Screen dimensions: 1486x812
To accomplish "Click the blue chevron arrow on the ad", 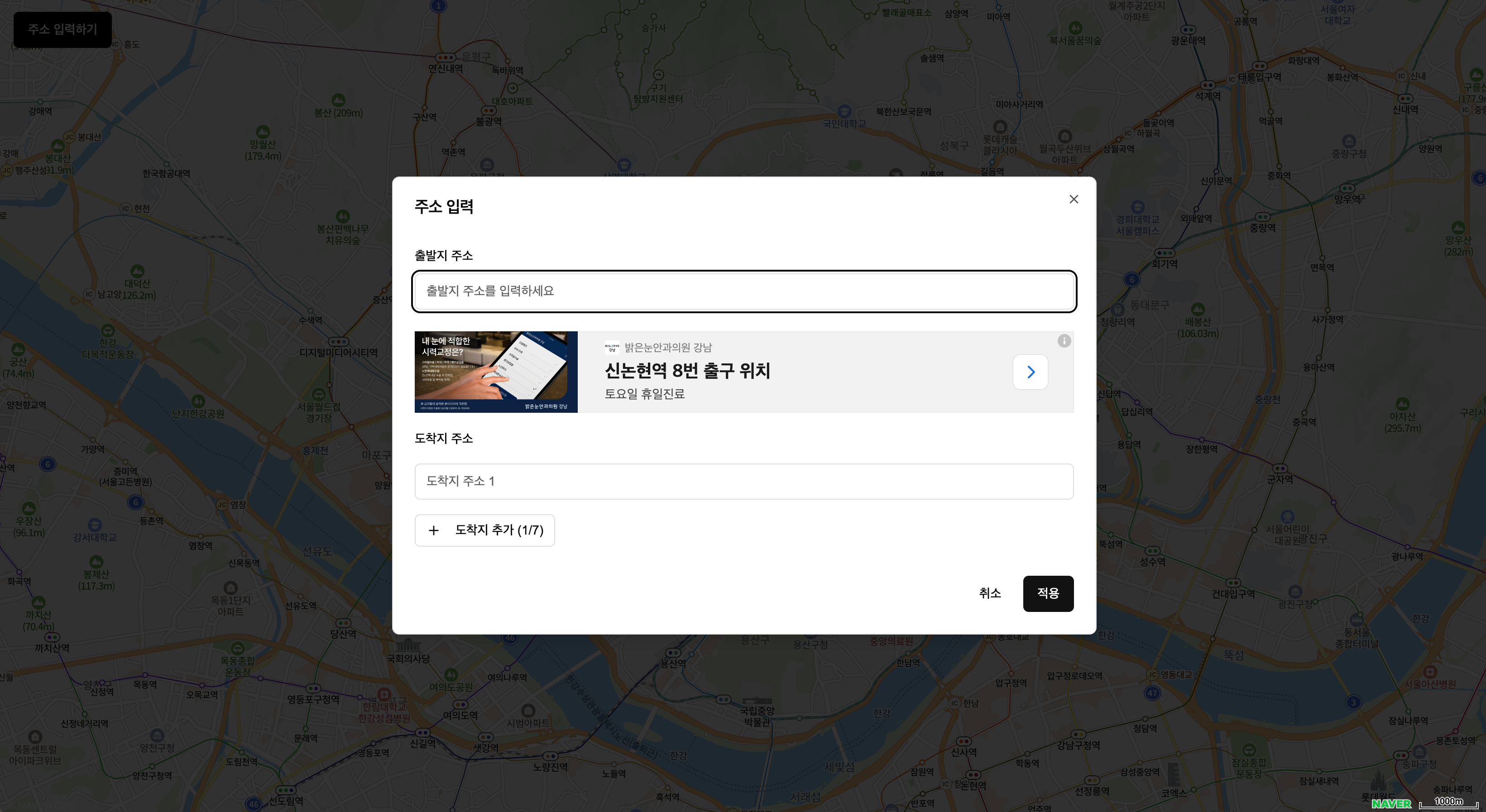I will [x=1030, y=372].
